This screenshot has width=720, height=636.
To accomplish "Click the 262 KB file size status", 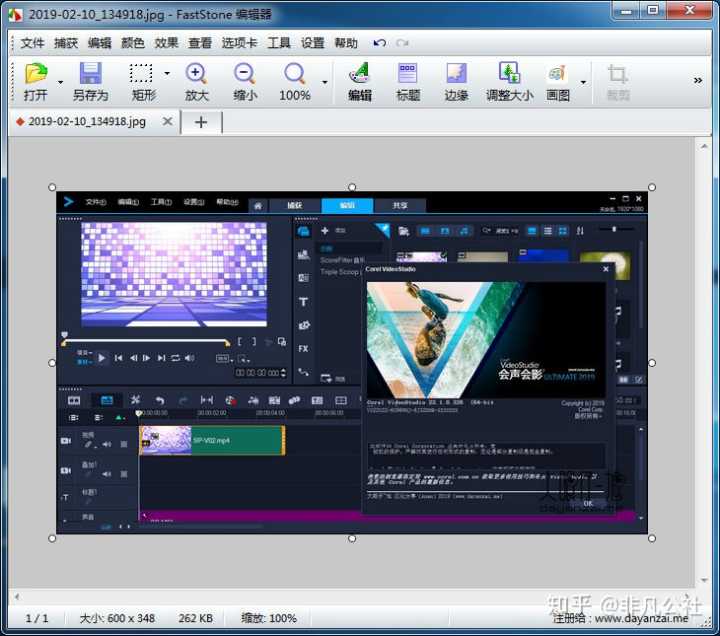I will click(x=196, y=618).
